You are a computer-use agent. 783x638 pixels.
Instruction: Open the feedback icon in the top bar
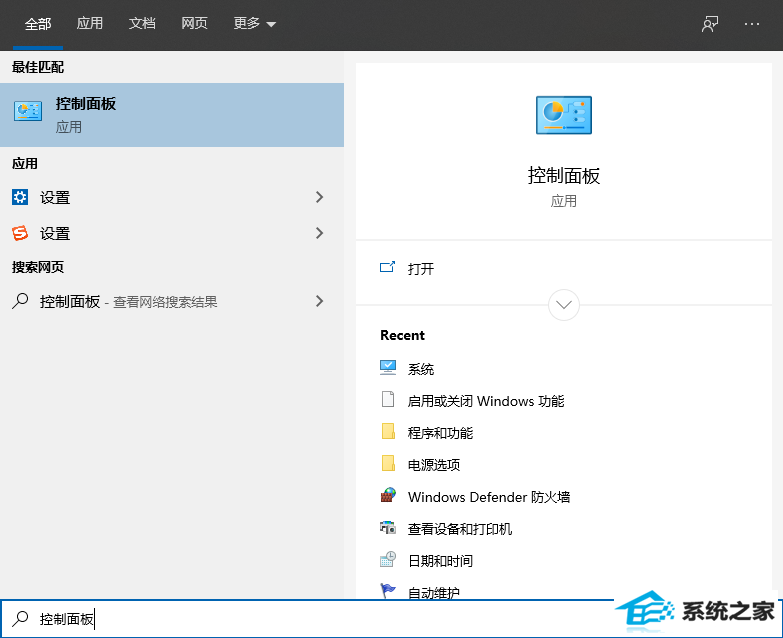[x=710, y=23]
